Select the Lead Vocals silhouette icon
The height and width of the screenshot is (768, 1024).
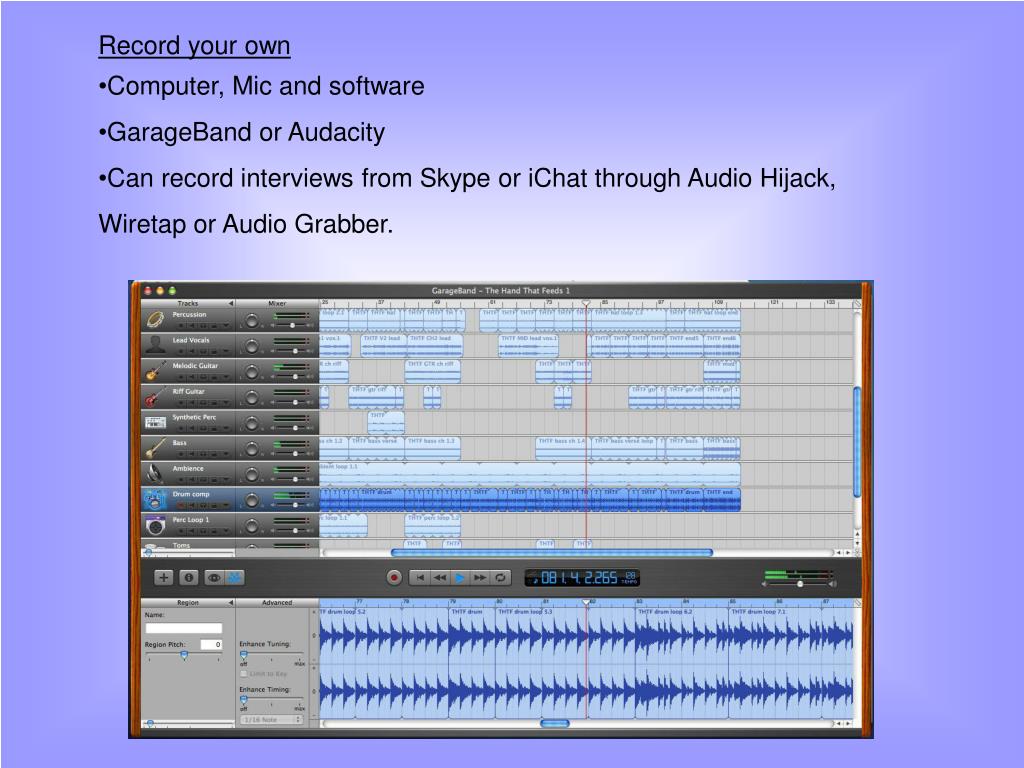click(155, 345)
